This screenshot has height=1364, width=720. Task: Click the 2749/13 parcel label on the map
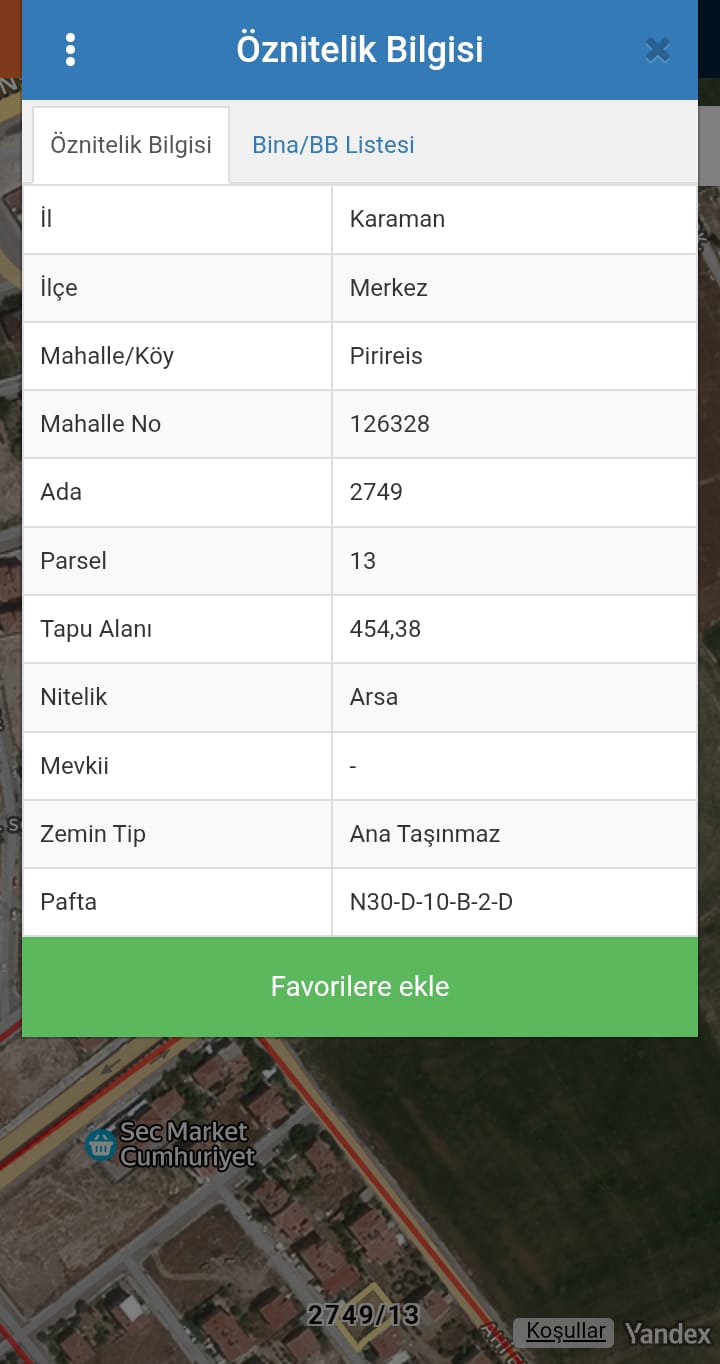click(x=363, y=1314)
